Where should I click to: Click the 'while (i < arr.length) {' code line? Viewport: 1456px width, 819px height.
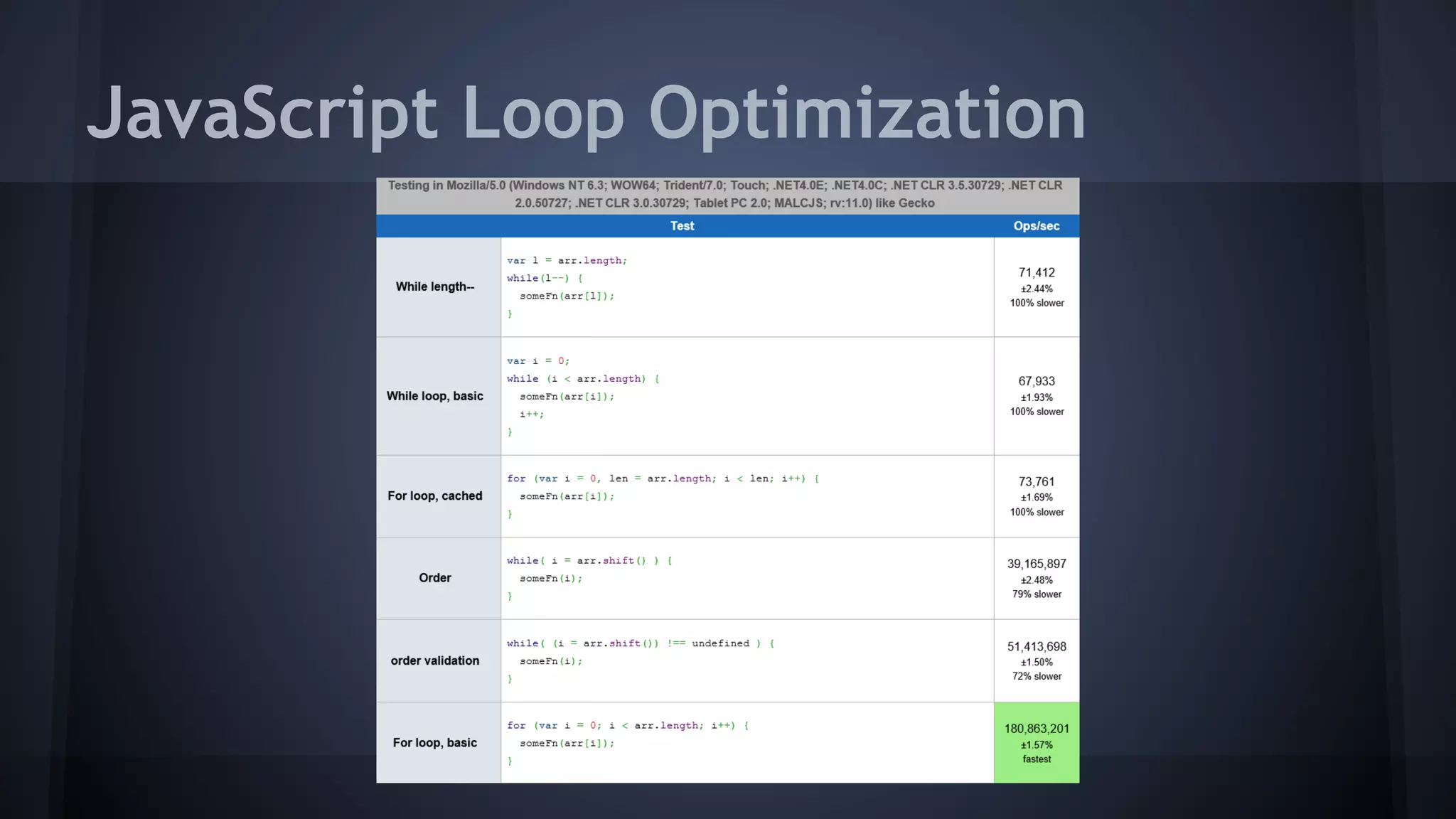[x=583, y=379]
